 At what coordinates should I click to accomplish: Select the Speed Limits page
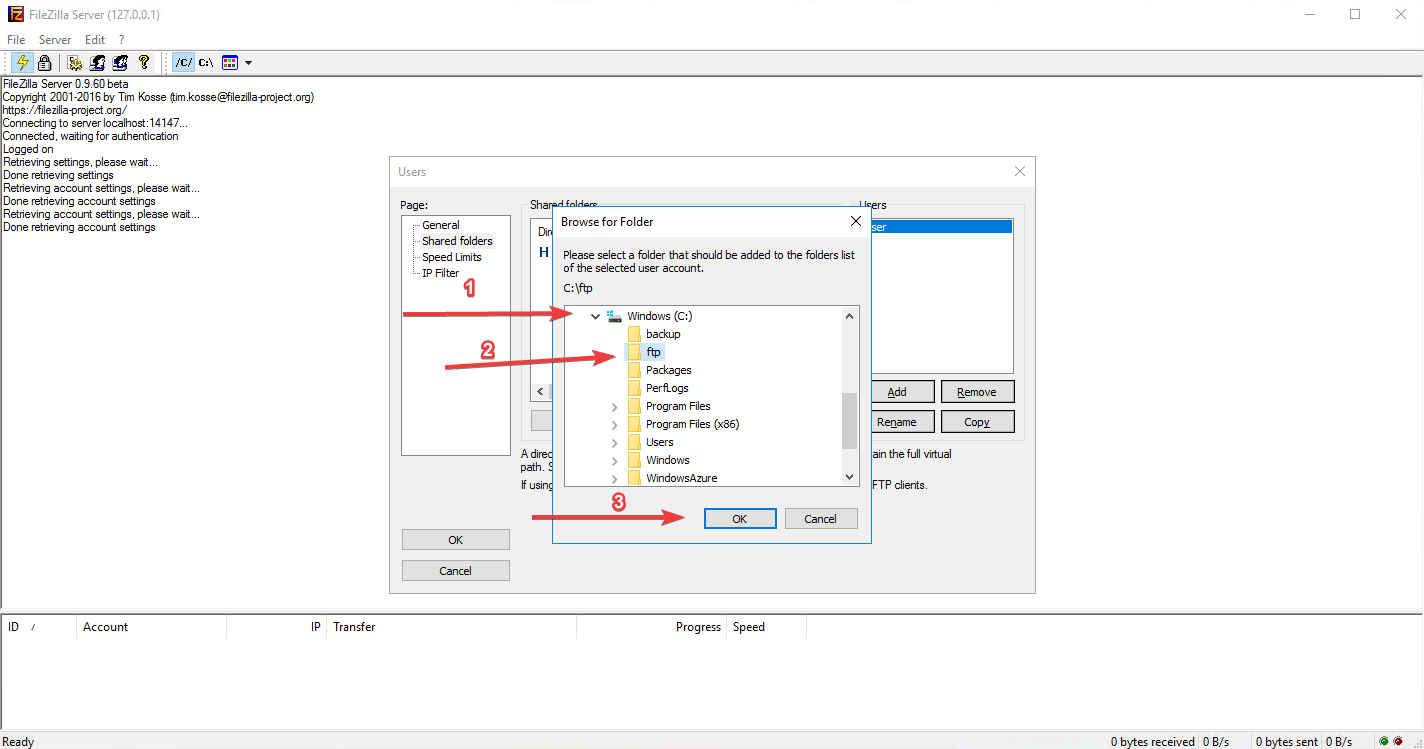(x=452, y=257)
